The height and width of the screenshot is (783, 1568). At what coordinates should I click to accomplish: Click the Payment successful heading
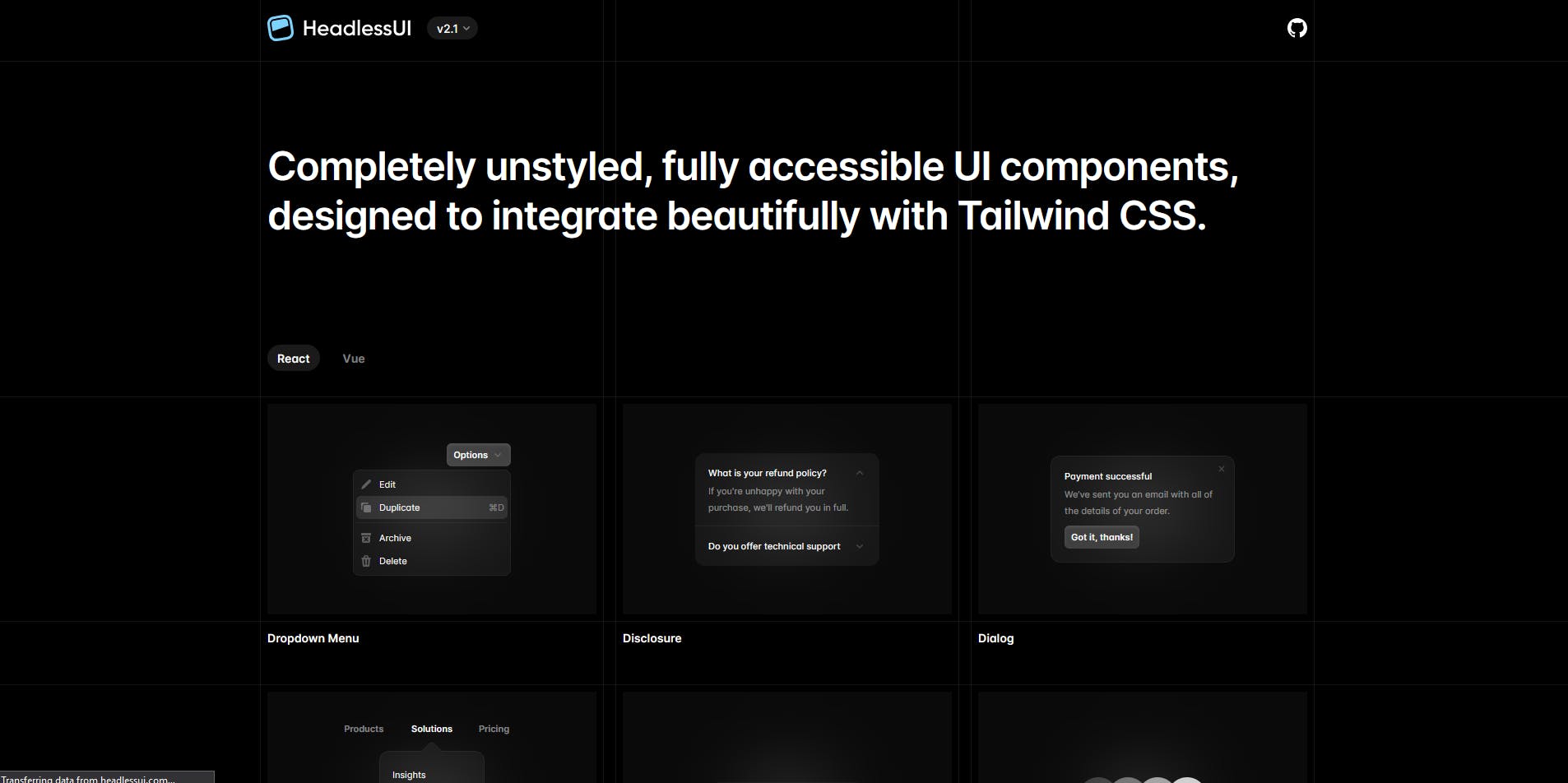tap(1108, 476)
